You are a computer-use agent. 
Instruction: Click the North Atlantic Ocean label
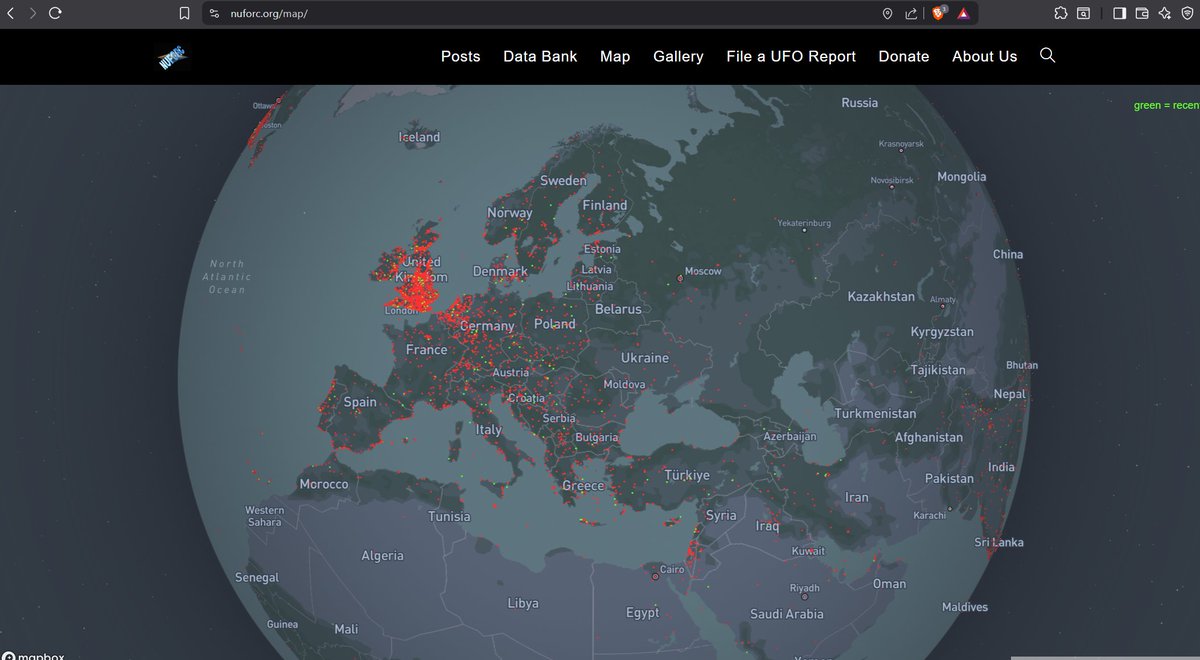227,277
